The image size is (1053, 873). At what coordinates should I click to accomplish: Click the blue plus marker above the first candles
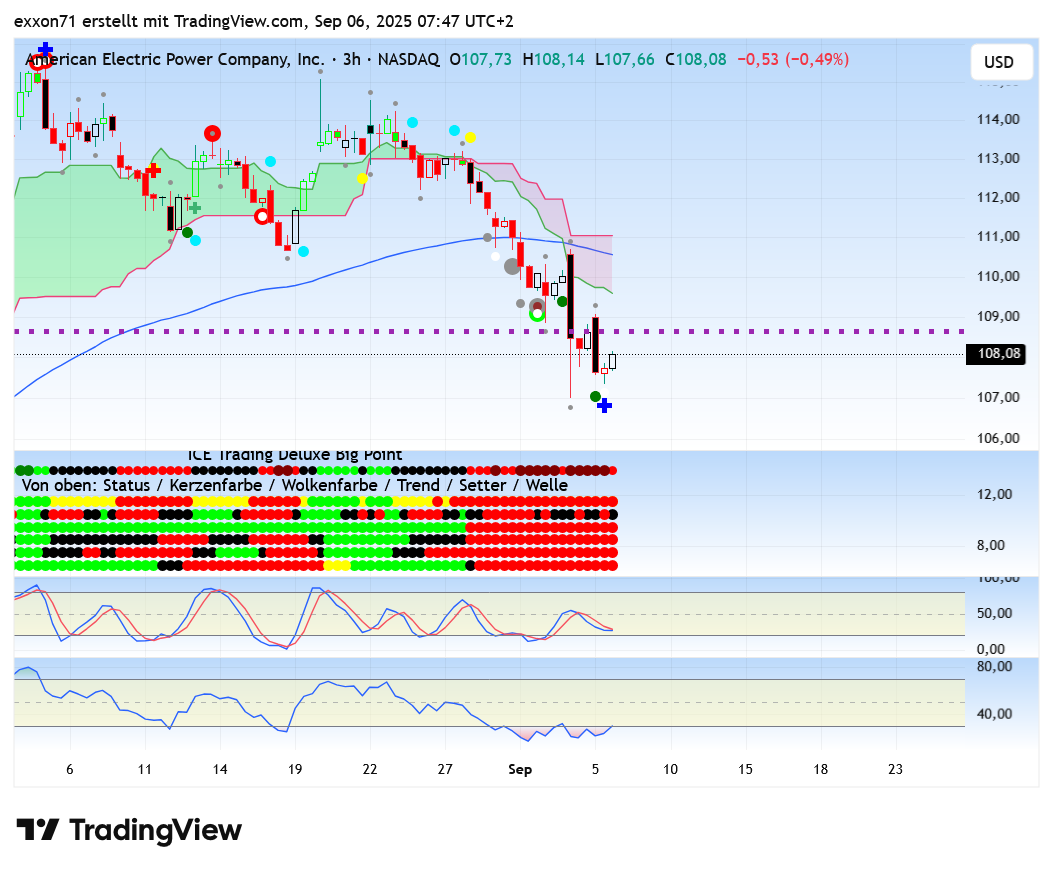click(45, 49)
